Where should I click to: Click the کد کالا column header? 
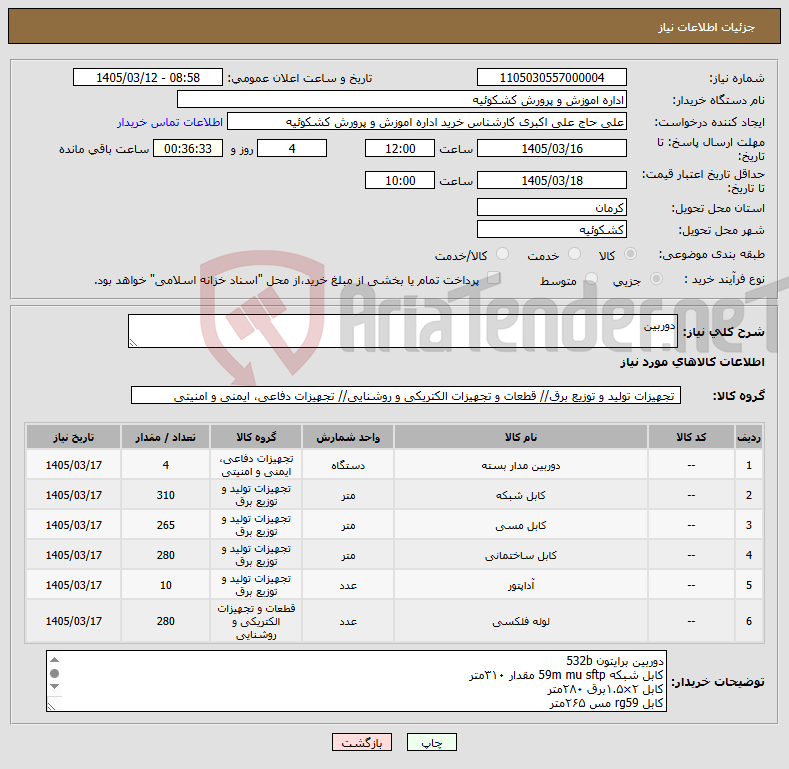[691, 437]
